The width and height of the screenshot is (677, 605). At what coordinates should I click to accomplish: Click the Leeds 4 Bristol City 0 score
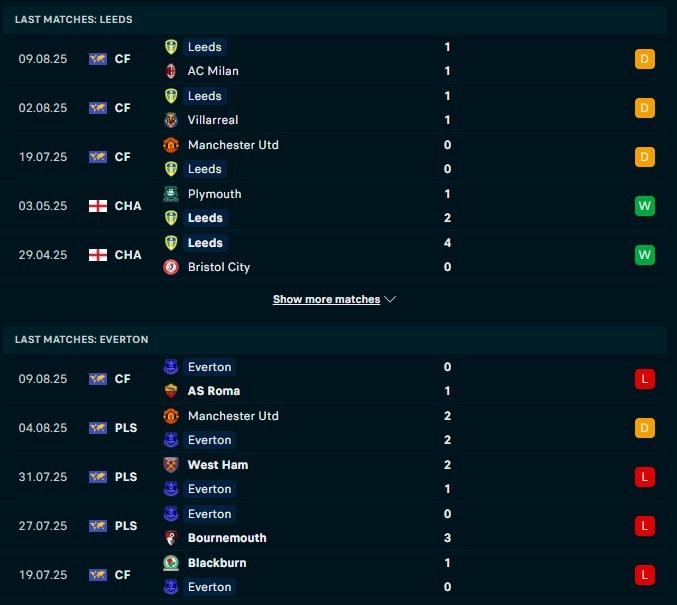point(447,255)
